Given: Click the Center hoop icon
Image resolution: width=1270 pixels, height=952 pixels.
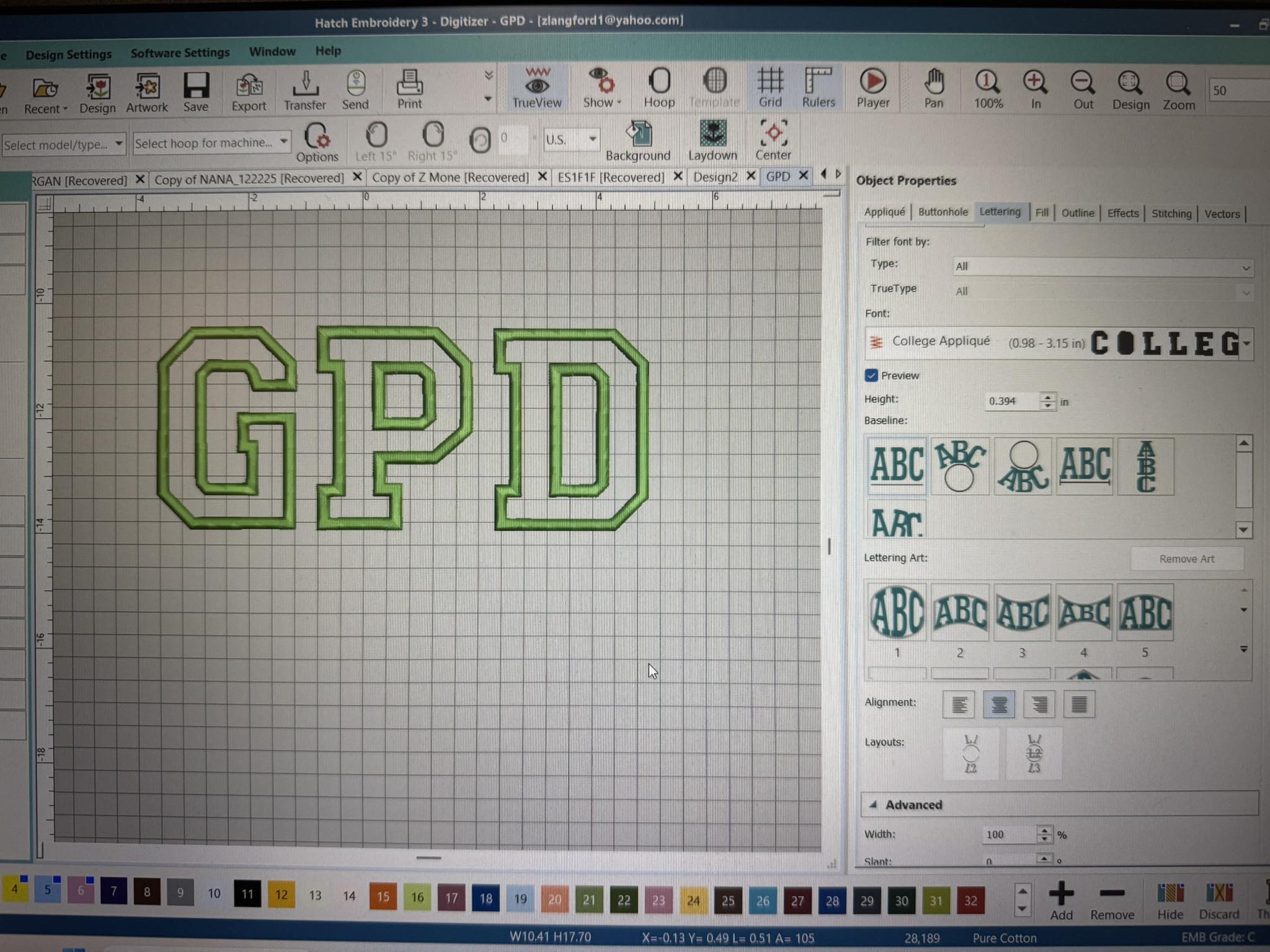Looking at the screenshot, I should [x=773, y=140].
